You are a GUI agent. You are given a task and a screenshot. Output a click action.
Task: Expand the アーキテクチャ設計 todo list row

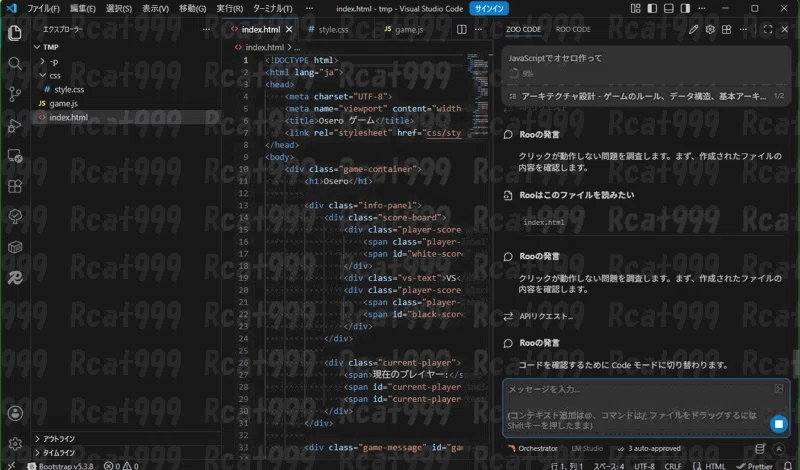pos(646,96)
